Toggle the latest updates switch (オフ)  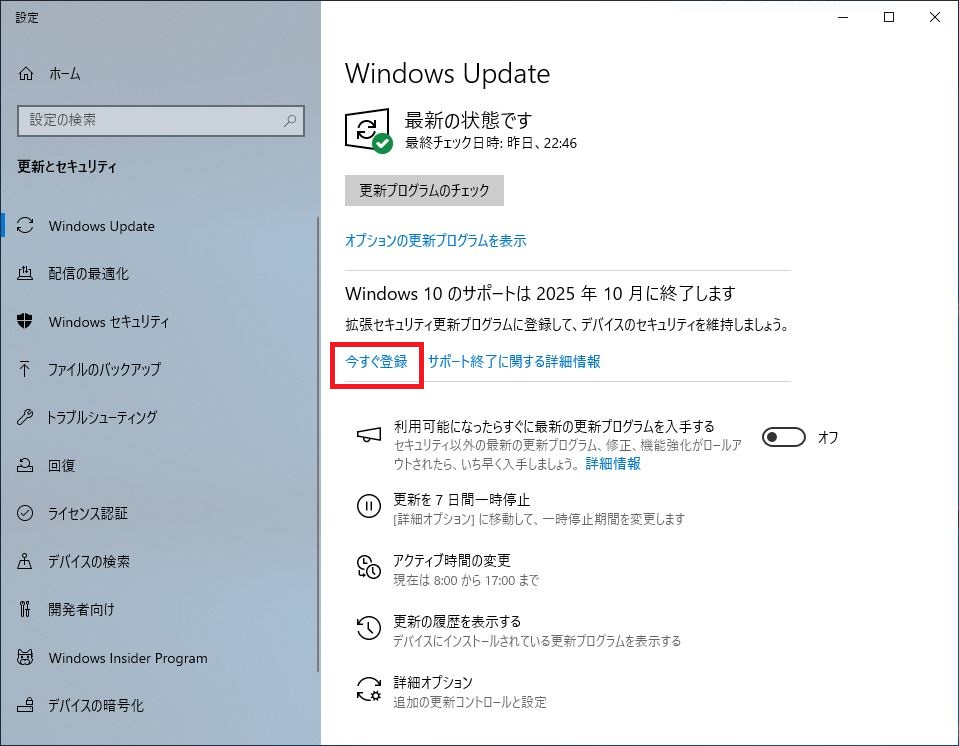point(784,437)
